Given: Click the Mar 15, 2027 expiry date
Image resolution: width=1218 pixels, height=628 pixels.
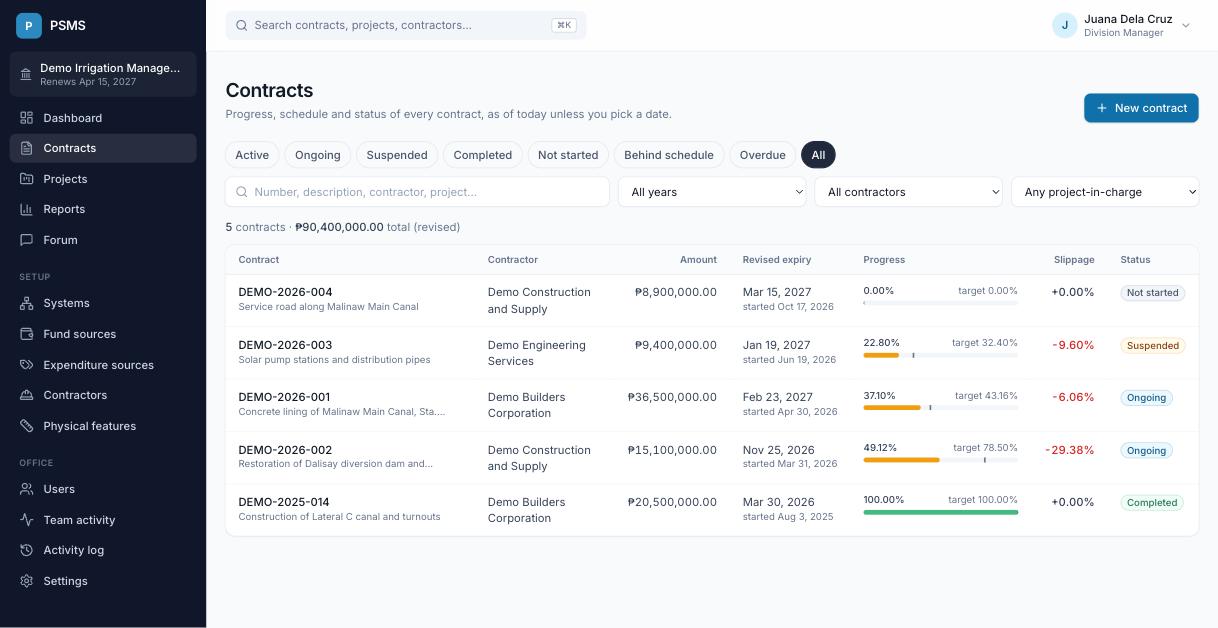Looking at the screenshot, I should [777, 292].
